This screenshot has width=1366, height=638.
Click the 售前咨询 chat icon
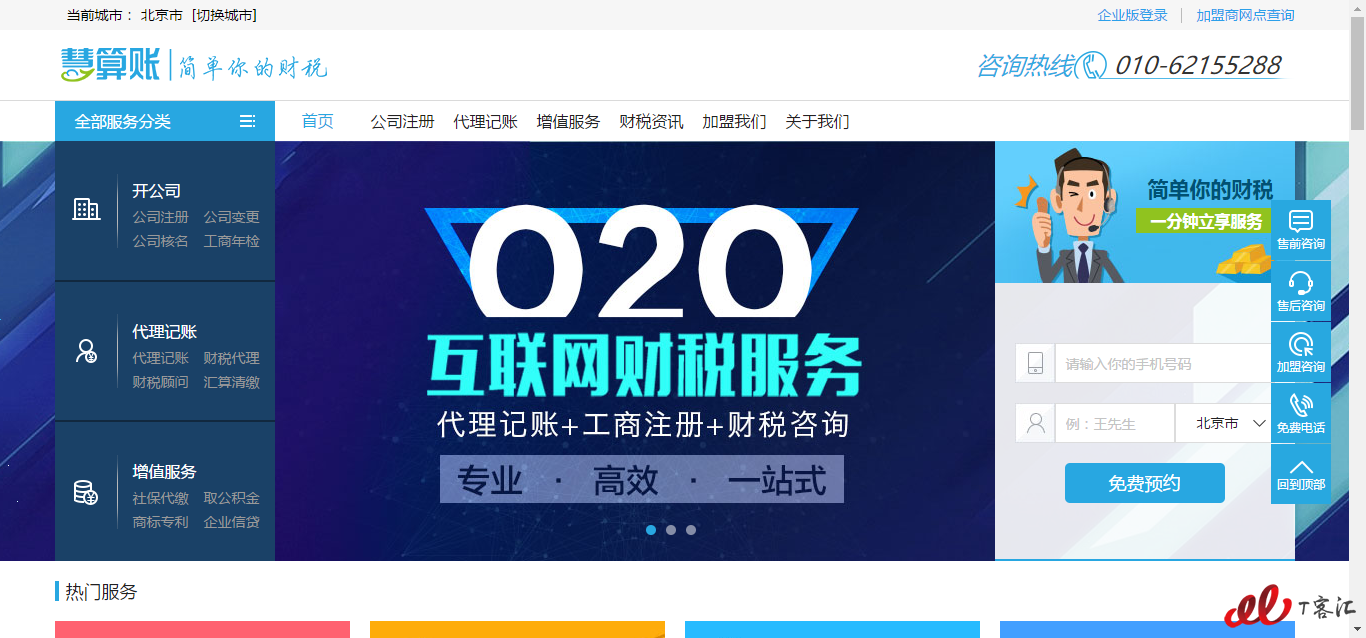click(x=1300, y=221)
